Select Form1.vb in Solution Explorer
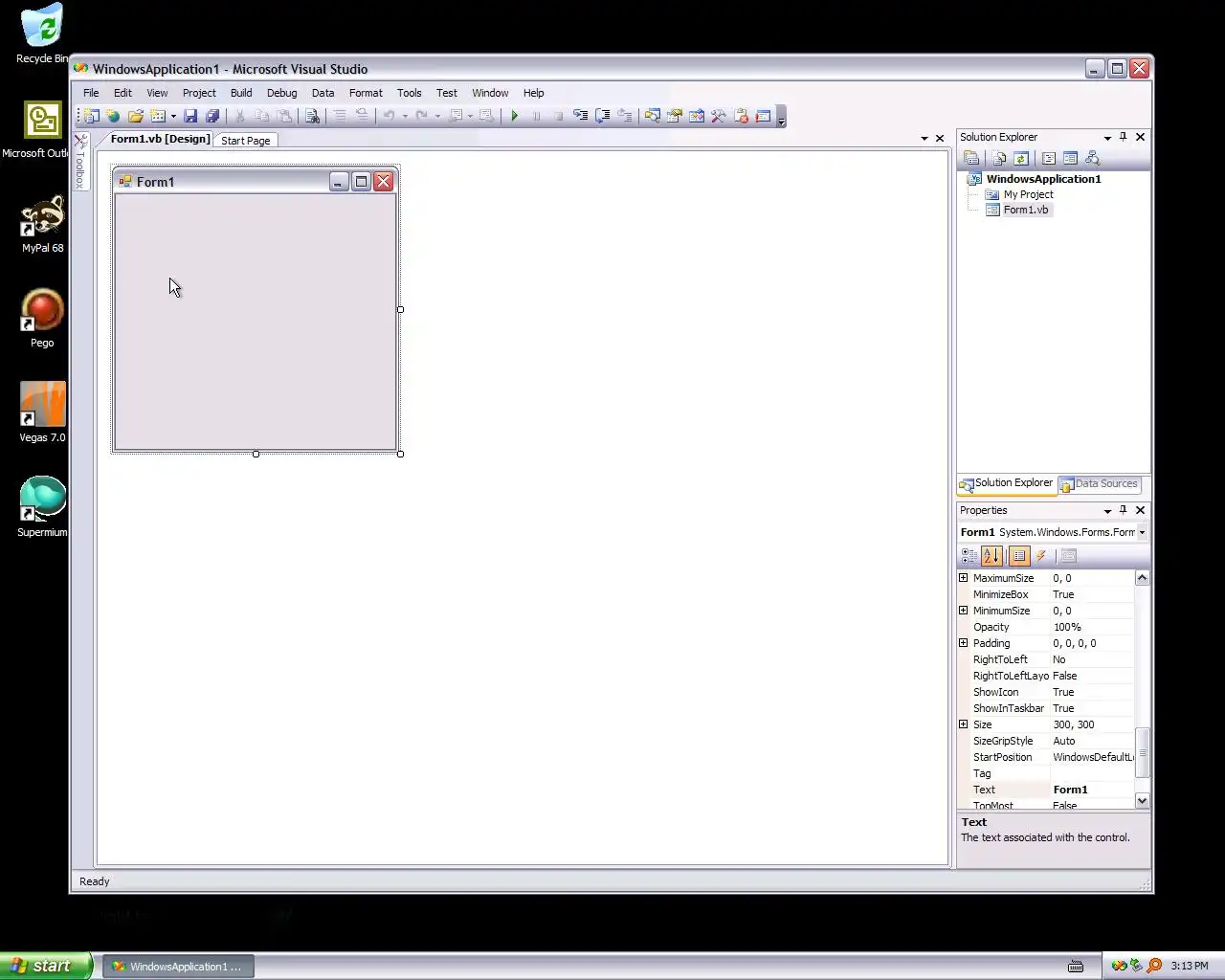1225x980 pixels. coord(1025,210)
